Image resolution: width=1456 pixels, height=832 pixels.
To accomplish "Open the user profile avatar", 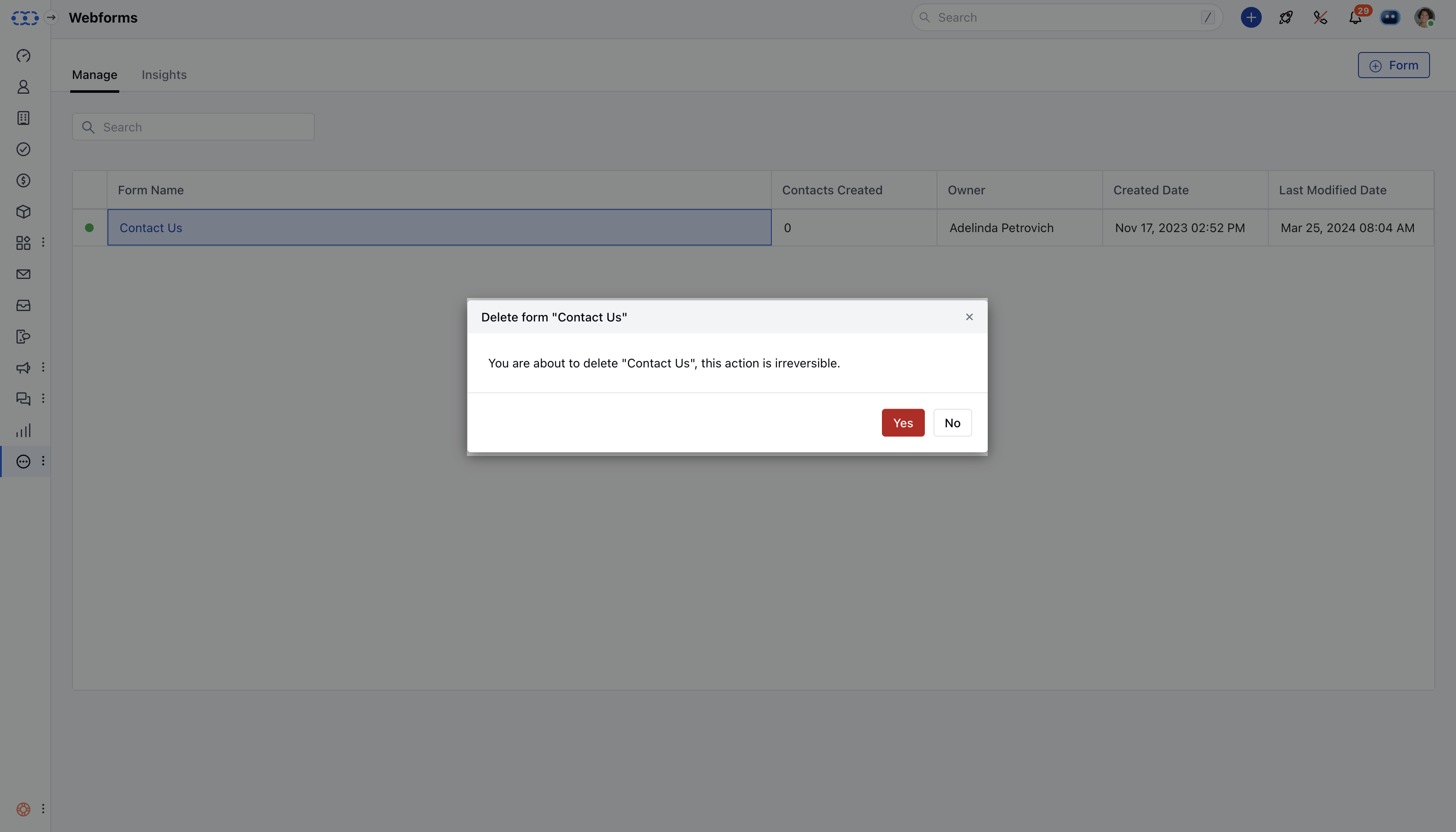I will (1424, 18).
